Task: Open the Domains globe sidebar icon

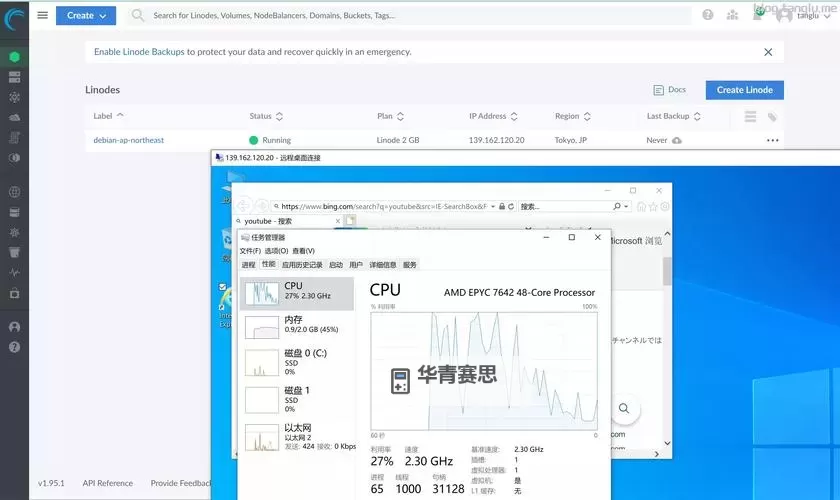Action: [14, 192]
